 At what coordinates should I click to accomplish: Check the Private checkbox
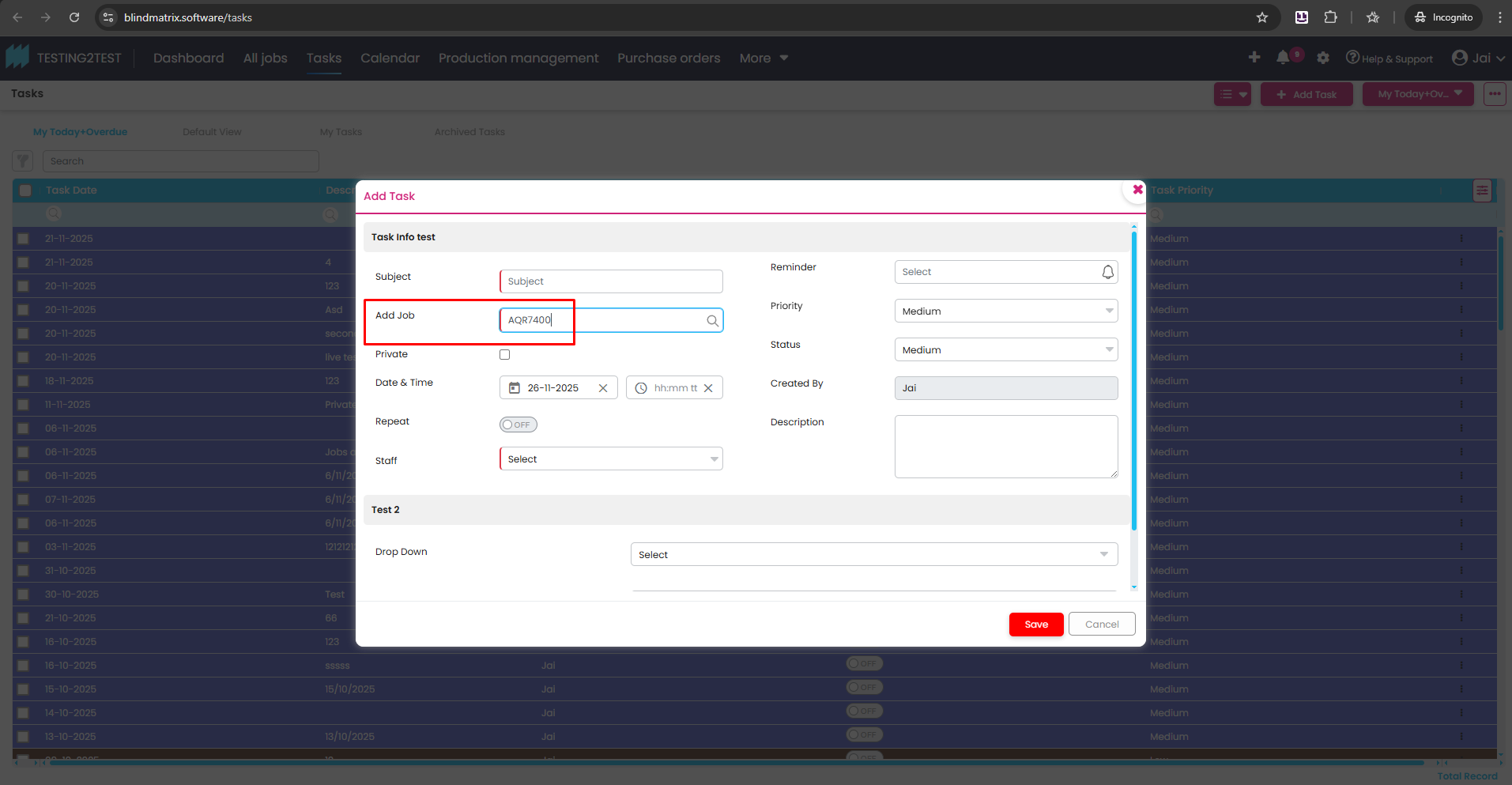coord(505,355)
